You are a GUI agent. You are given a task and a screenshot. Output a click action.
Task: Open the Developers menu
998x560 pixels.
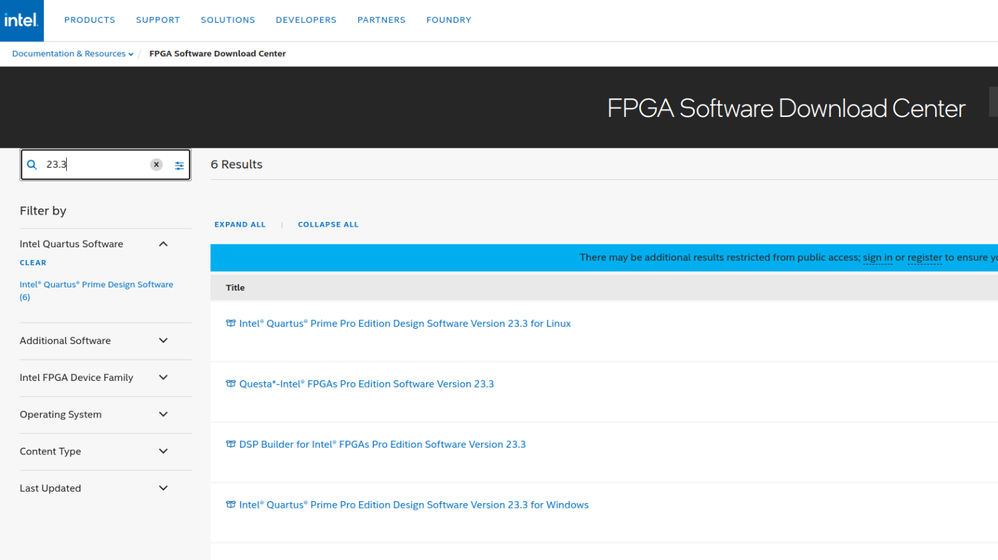[x=306, y=20]
